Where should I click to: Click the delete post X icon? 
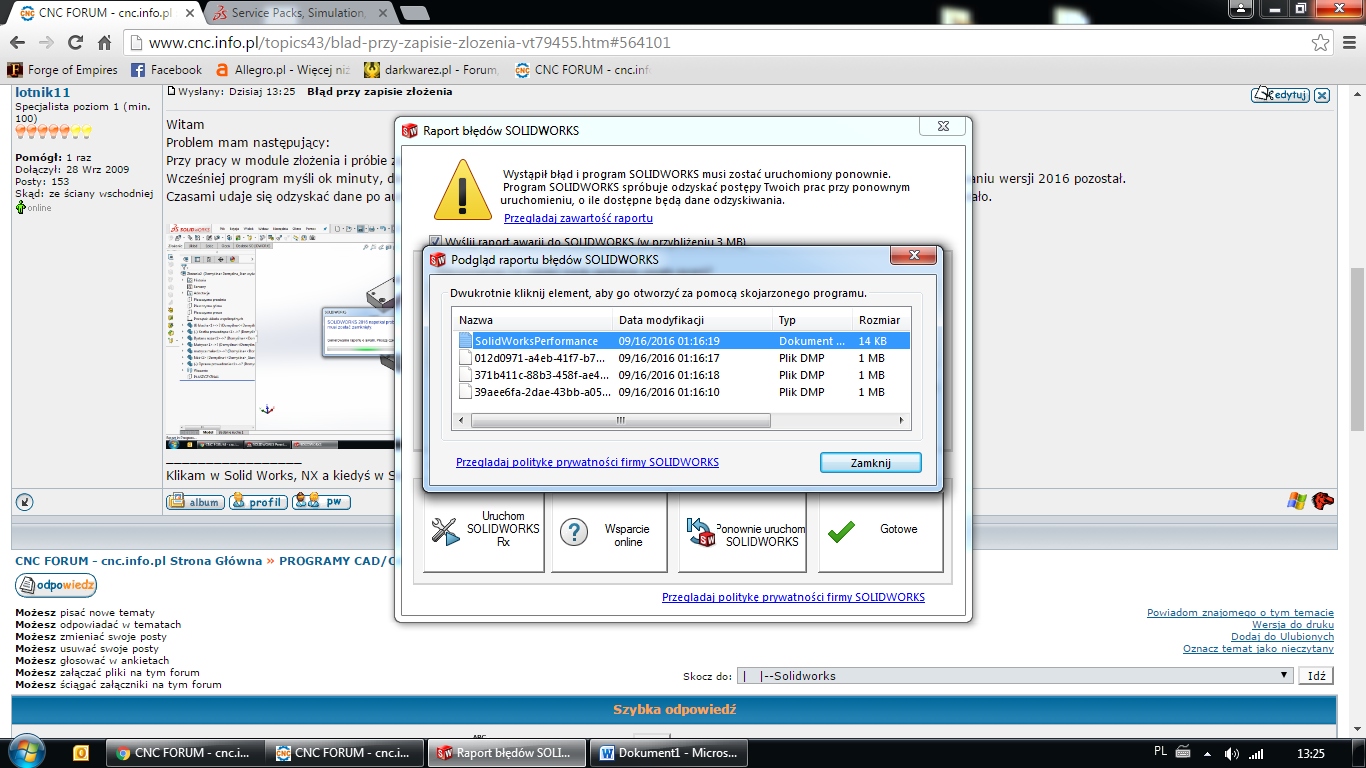click(1322, 95)
